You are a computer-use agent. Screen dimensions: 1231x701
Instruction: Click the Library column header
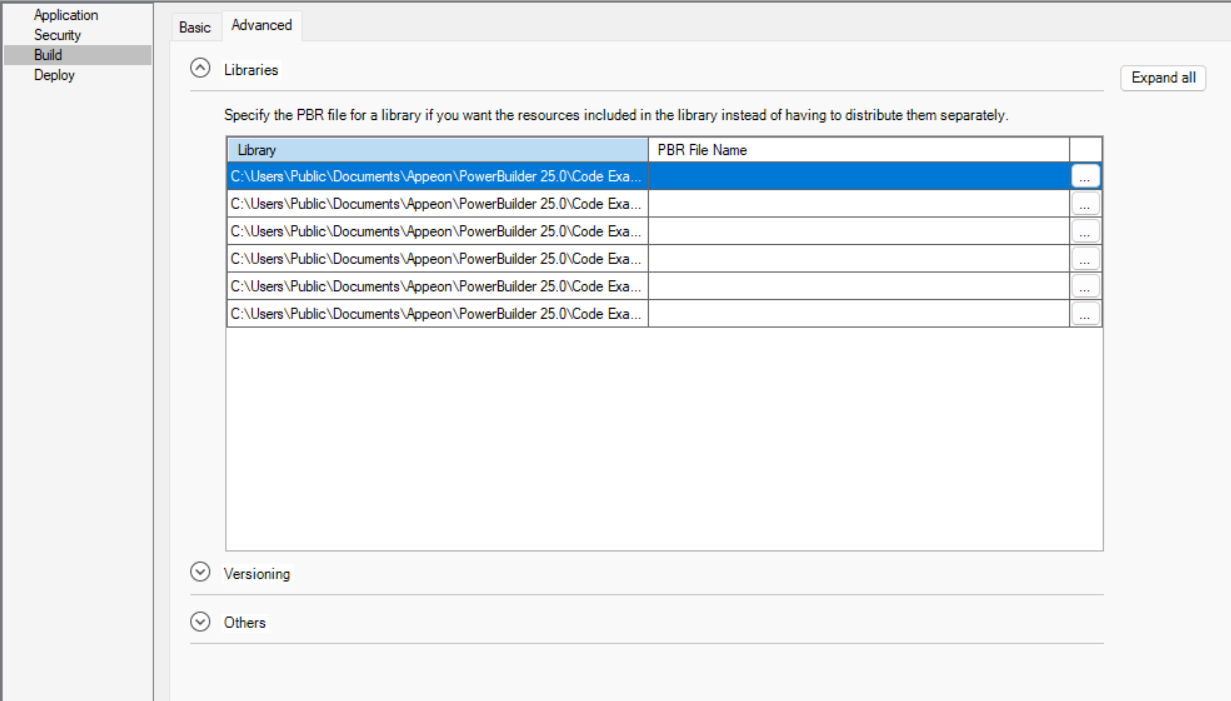[437, 150]
